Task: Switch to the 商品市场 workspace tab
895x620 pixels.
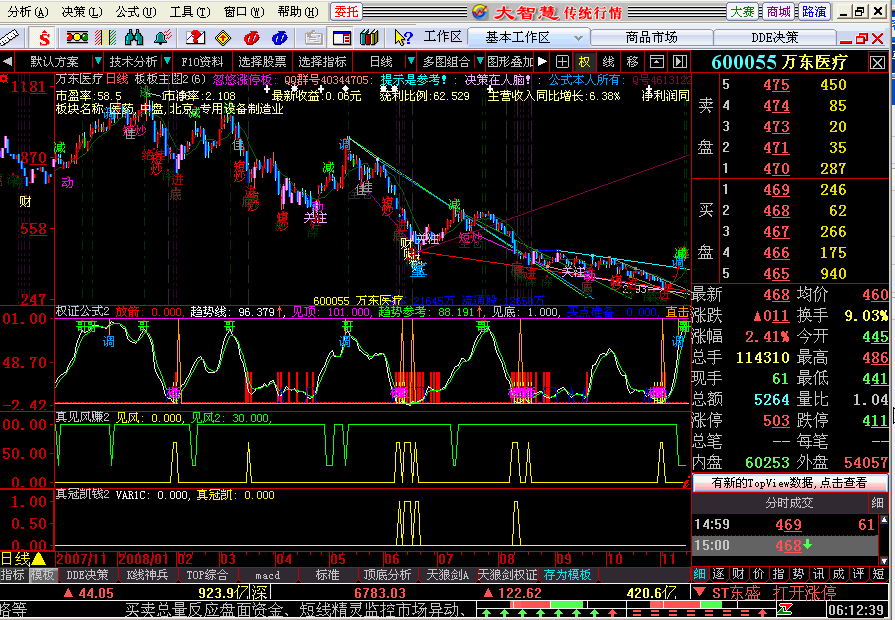Action: [x=651, y=38]
